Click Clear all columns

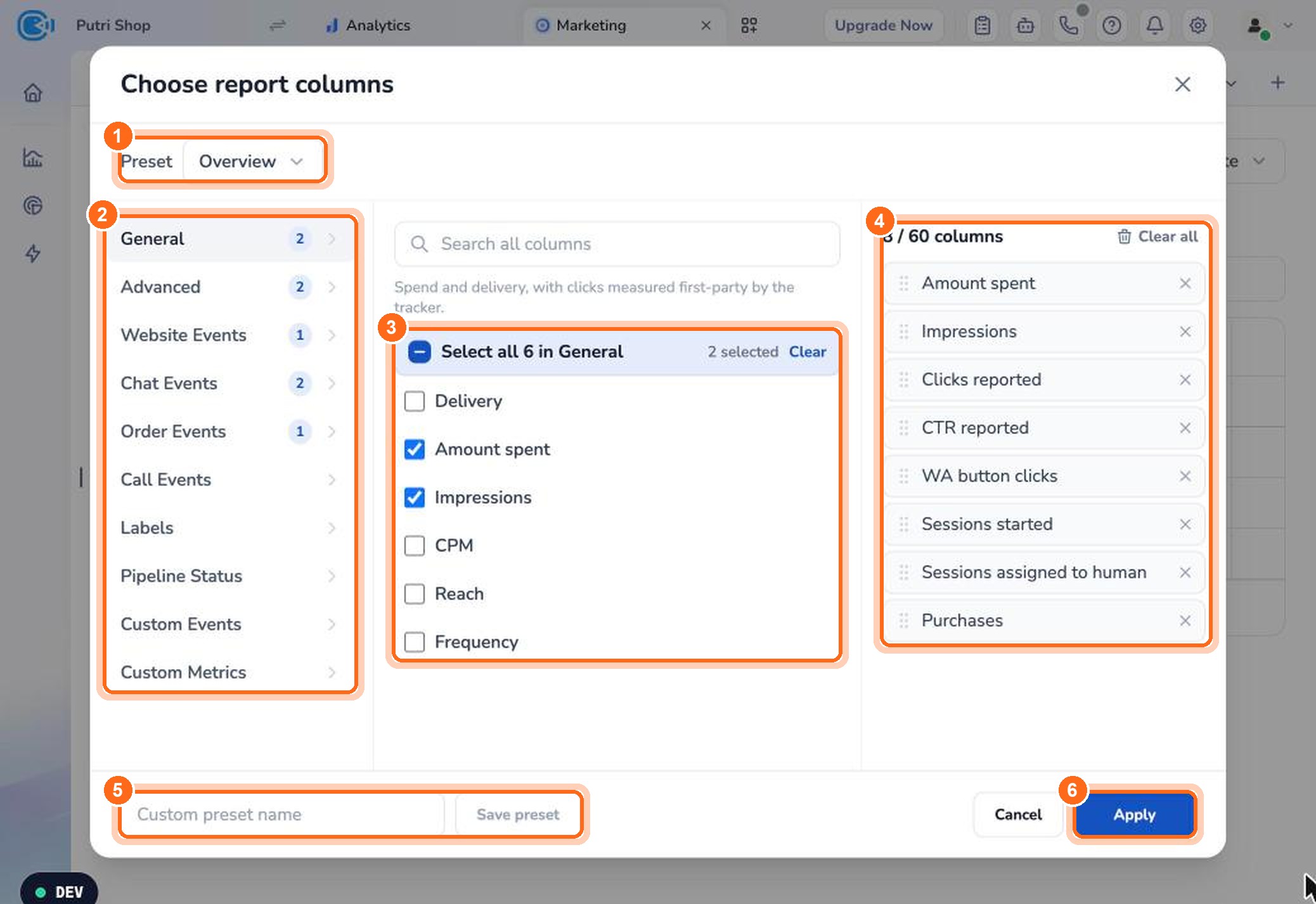1157,236
